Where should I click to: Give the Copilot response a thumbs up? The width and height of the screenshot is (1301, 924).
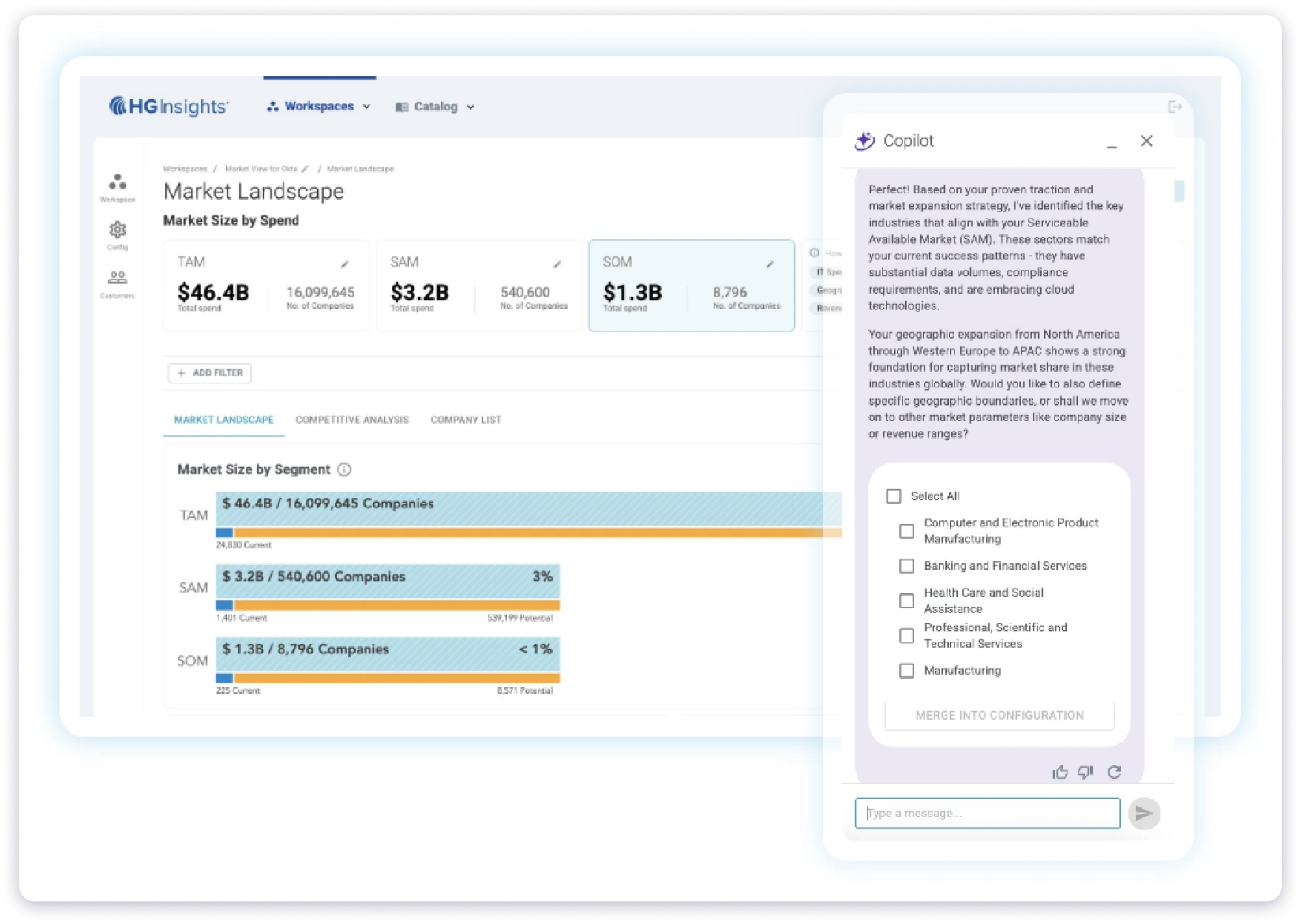click(x=1059, y=772)
